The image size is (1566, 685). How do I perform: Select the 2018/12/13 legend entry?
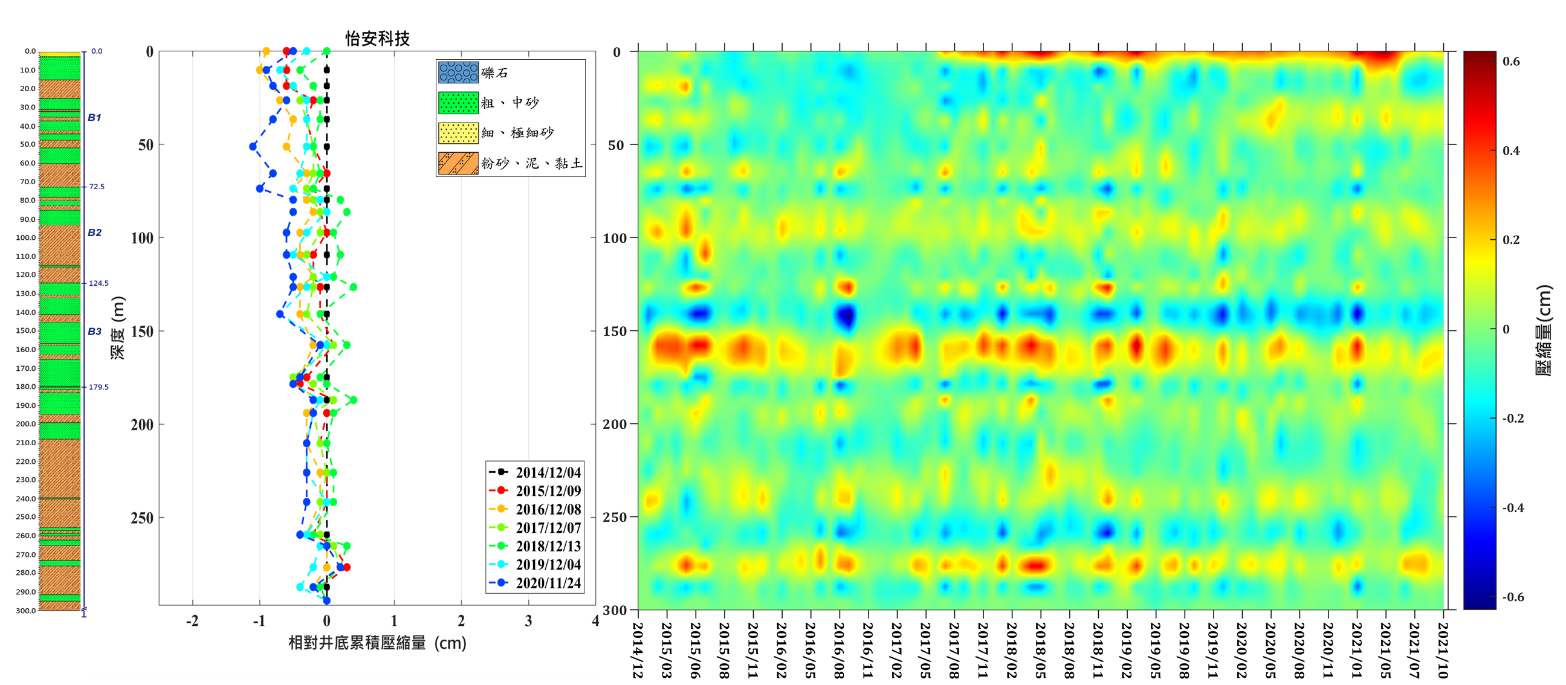tap(548, 548)
